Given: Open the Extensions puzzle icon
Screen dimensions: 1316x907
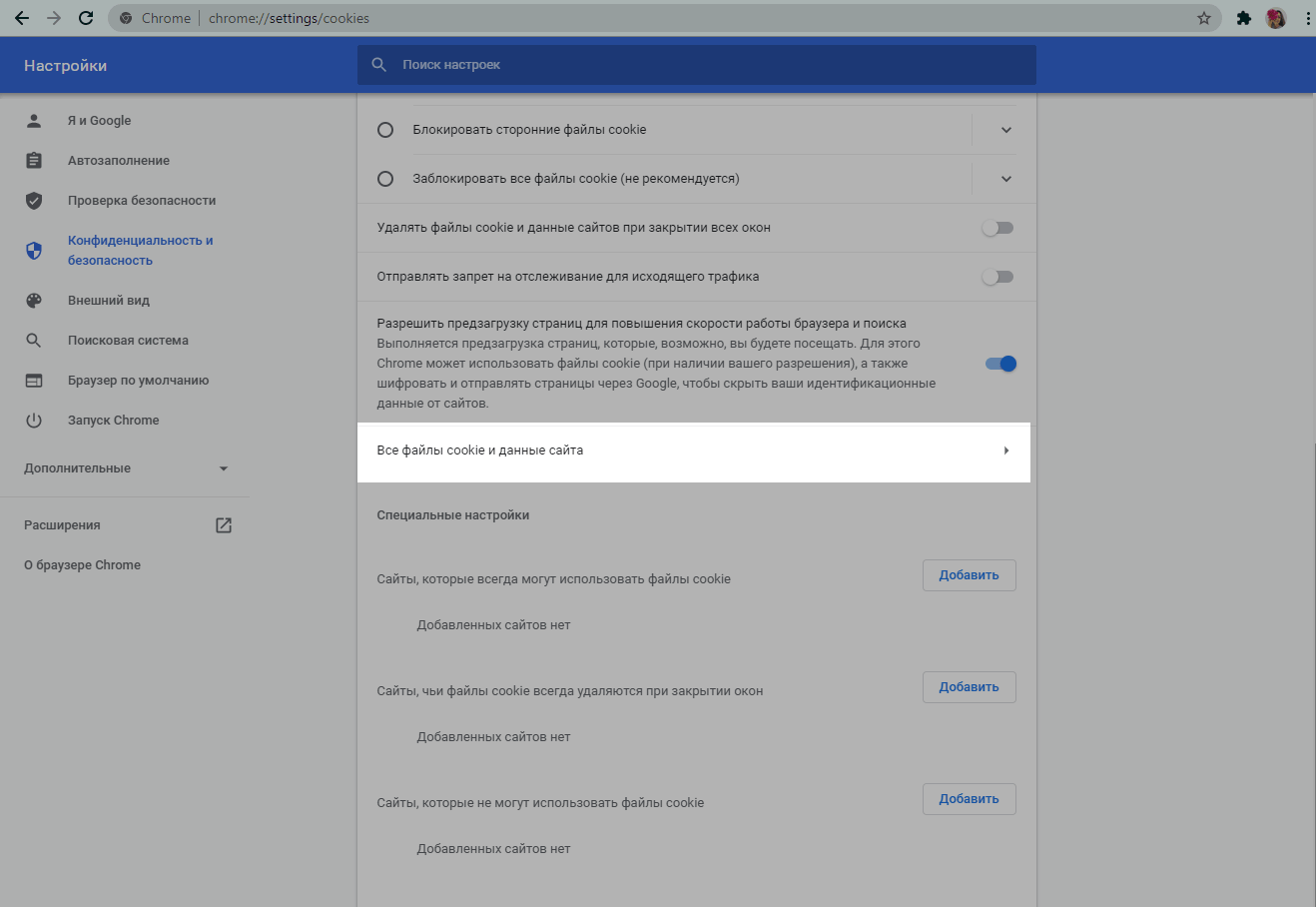Looking at the screenshot, I should pyautogui.click(x=1243, y=18).
